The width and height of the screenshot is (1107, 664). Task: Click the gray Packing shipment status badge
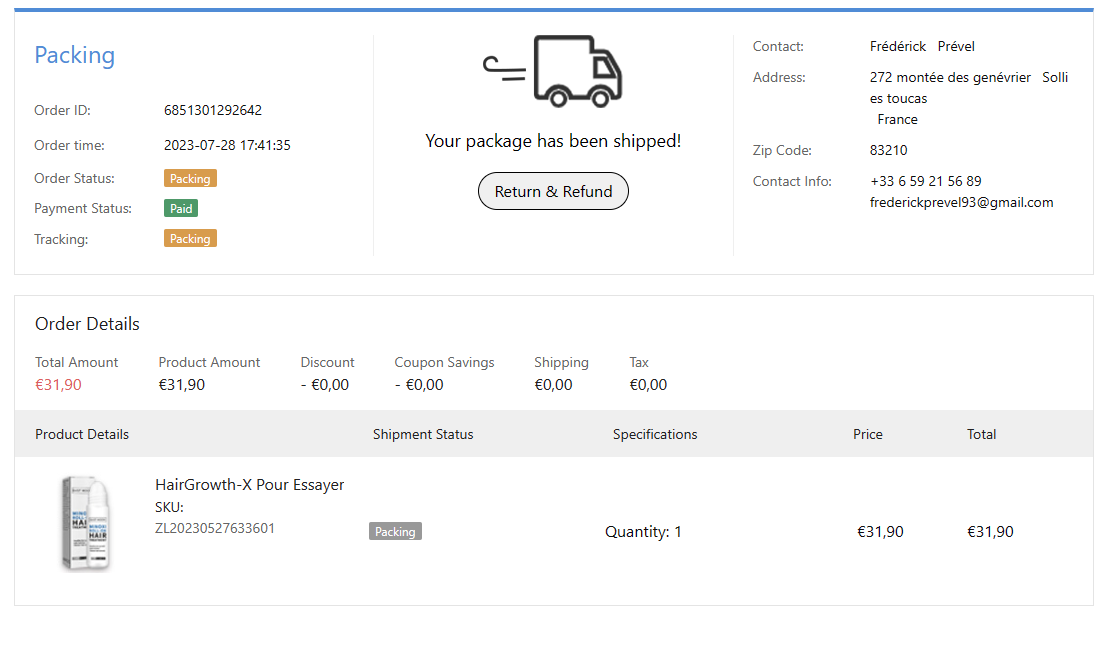point(395,532)
